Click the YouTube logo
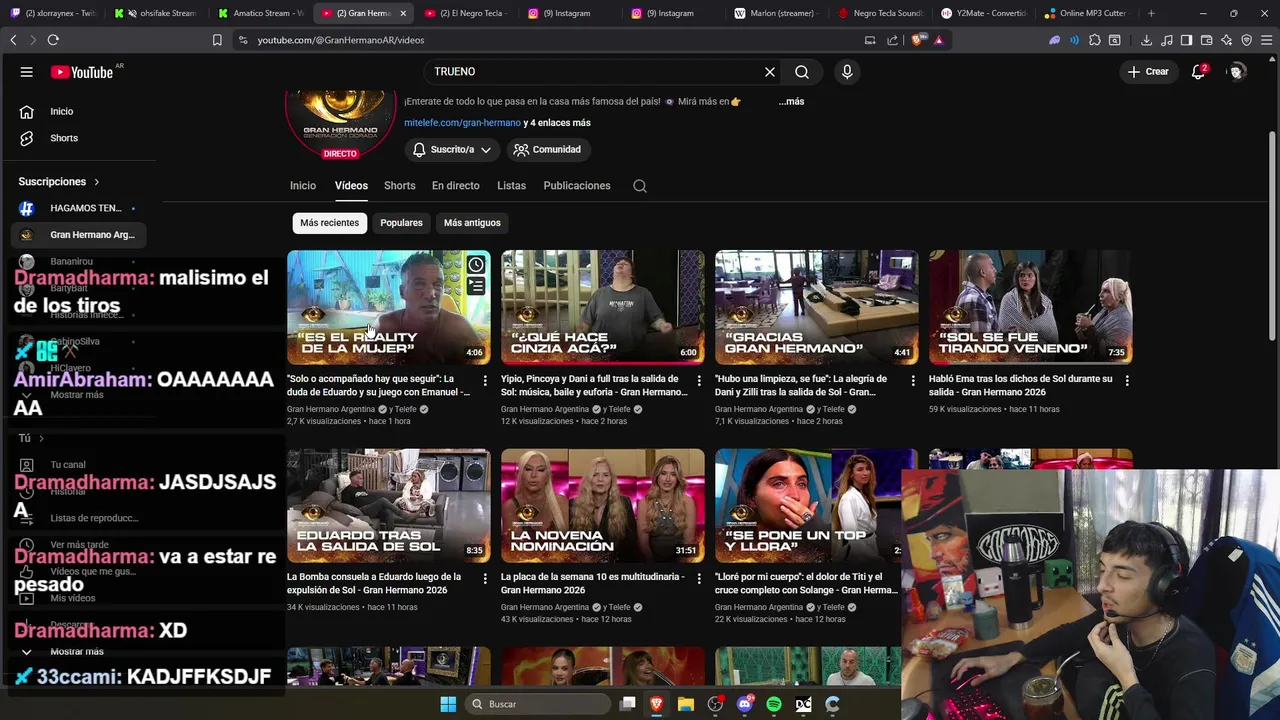This screenshot has height=720, width=1280. click(x=82, y=72)
